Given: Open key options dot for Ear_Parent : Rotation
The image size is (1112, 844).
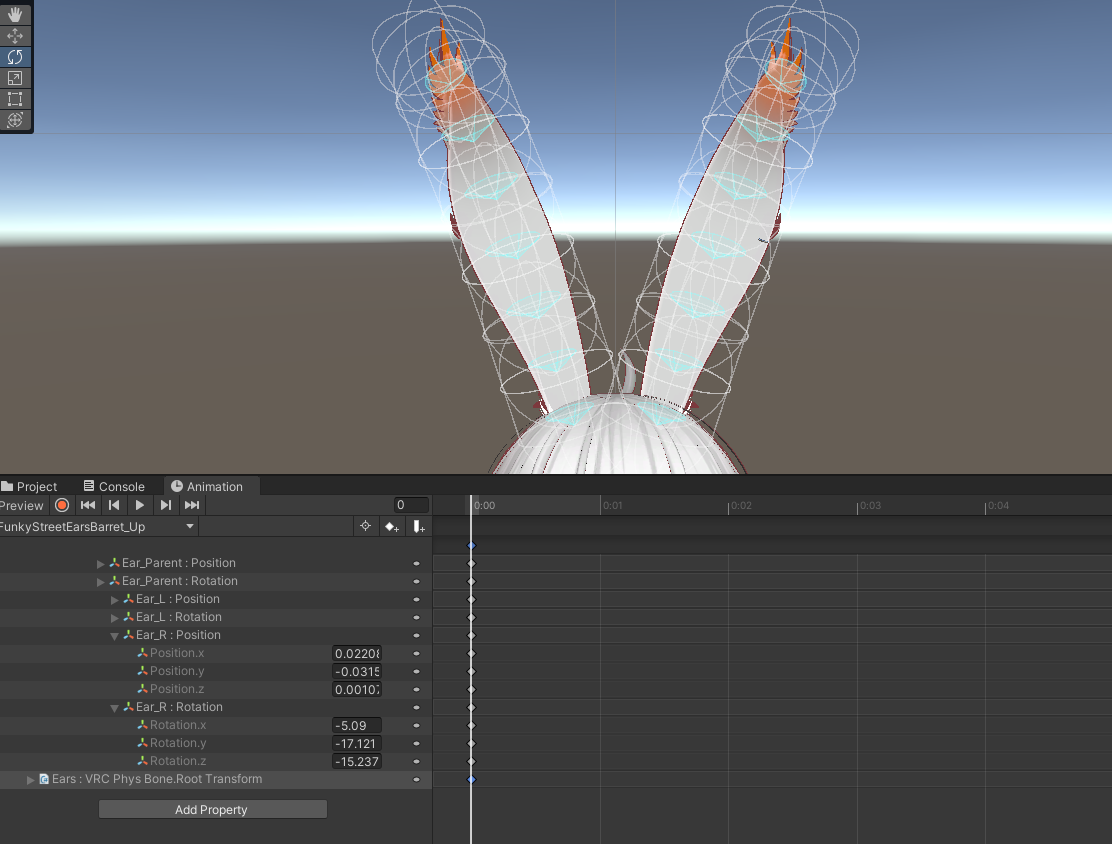Looking at the screenshot, I should [416, 582].
